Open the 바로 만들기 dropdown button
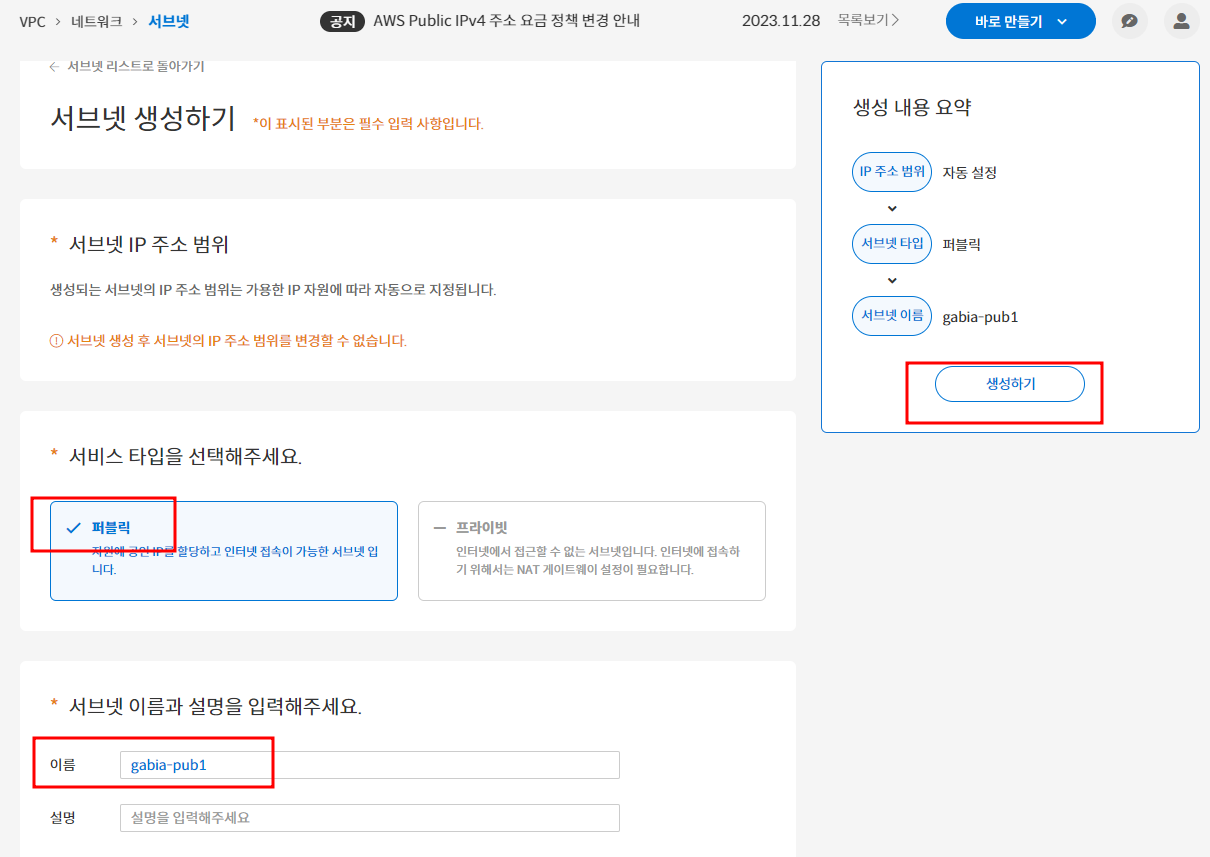The height and width of the screenshot is (857, 1210). coord(1021,21)
